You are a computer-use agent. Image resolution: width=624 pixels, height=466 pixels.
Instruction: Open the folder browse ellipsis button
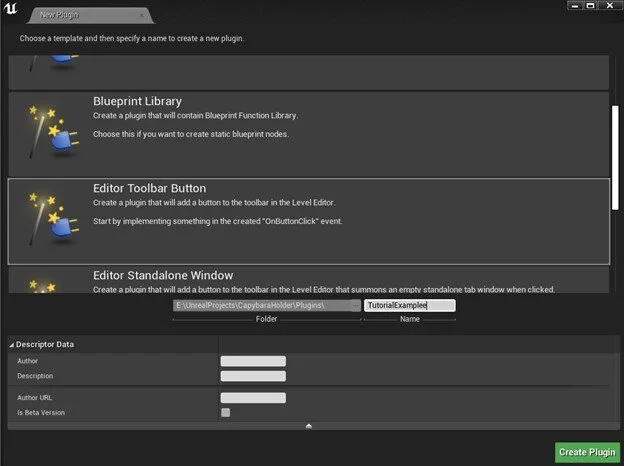point(355,306)
